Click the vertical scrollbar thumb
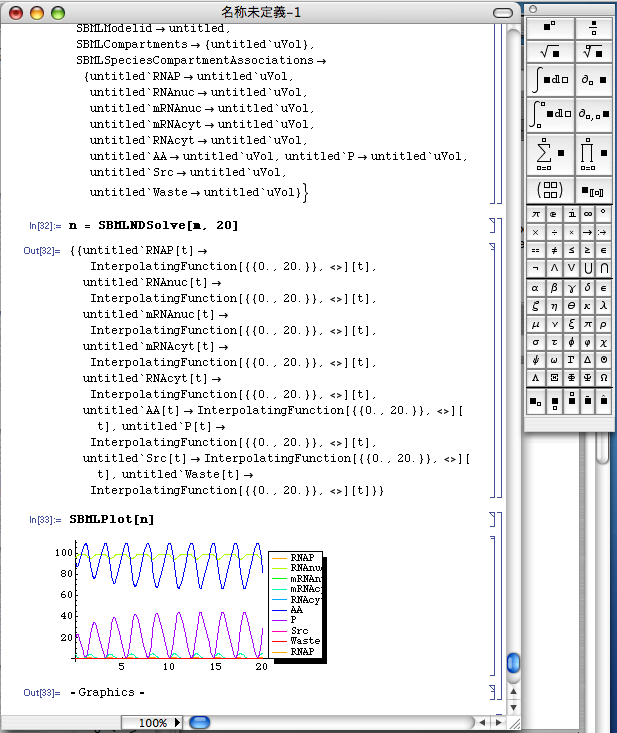This screenshot has width=617, height=733. tap(513, 663)
